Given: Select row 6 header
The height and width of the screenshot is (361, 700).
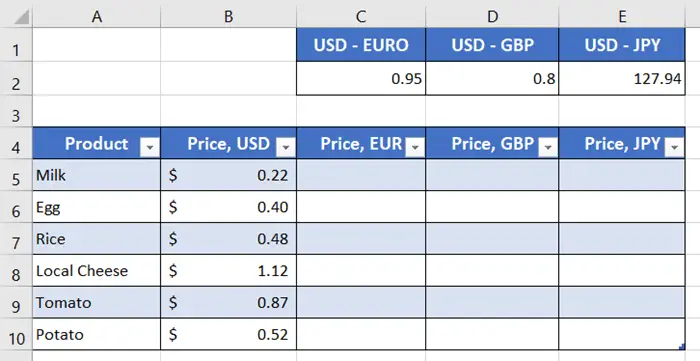Looking at the screenshot, I should tap(16, 207).
